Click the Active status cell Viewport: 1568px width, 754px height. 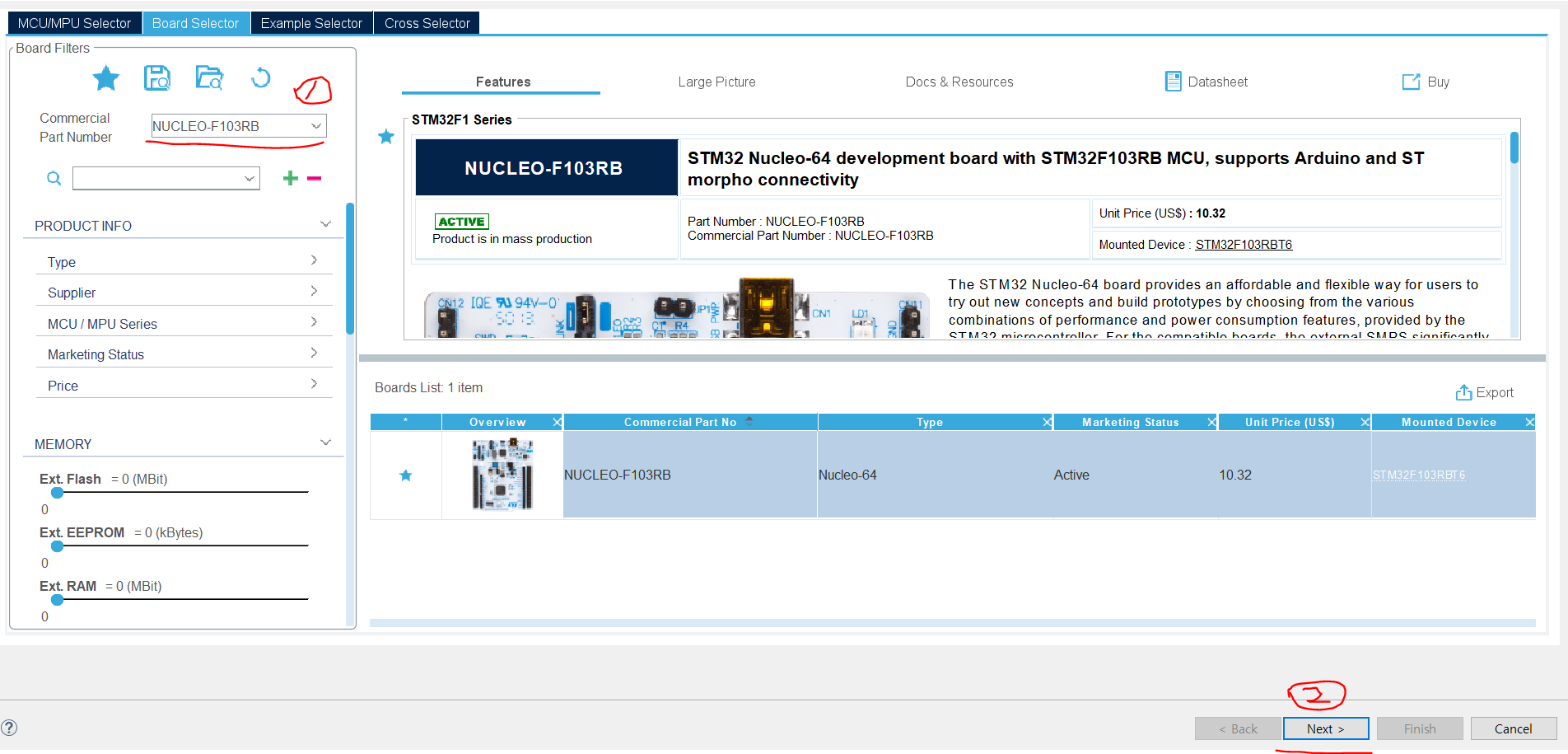click(x=1136, y=475)
